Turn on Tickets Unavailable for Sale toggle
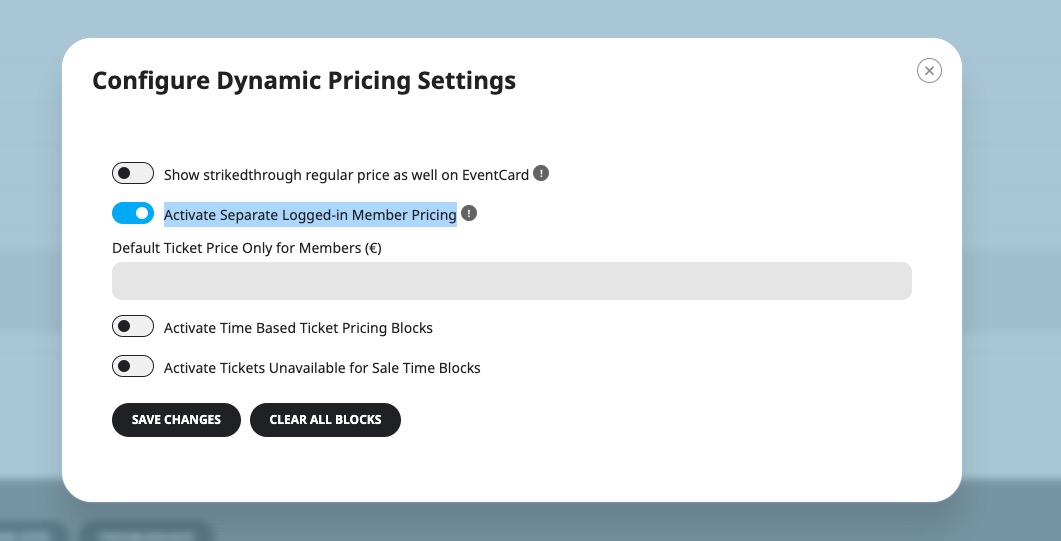1061x541 pixels. coord(133,366)
